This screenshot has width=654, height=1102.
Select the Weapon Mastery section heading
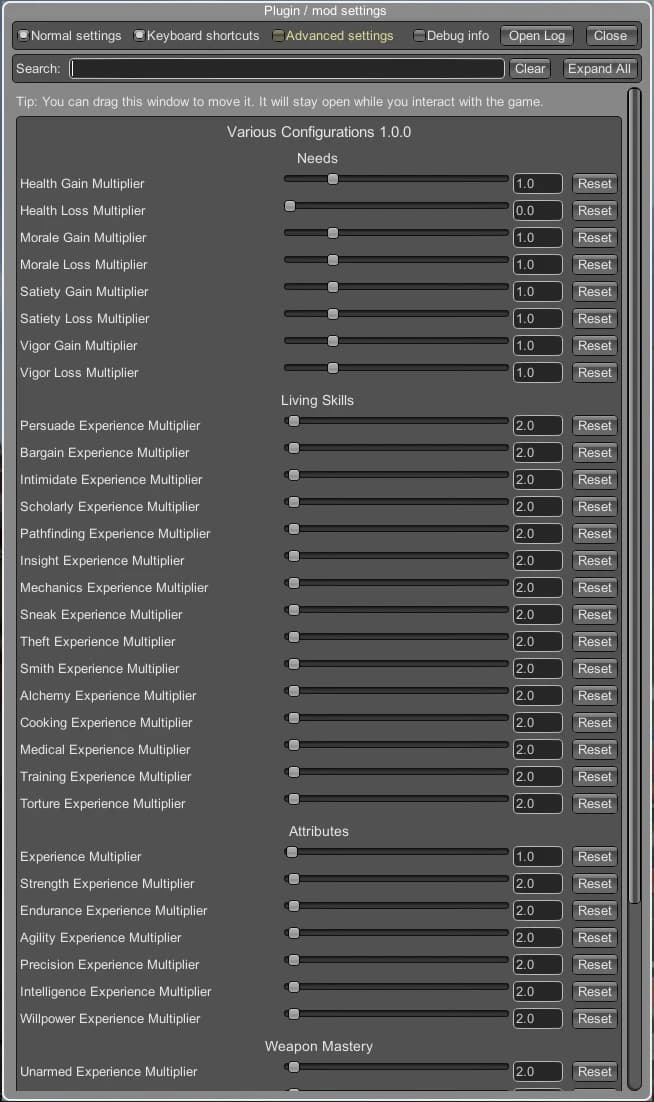click(x=319, y=1046)
